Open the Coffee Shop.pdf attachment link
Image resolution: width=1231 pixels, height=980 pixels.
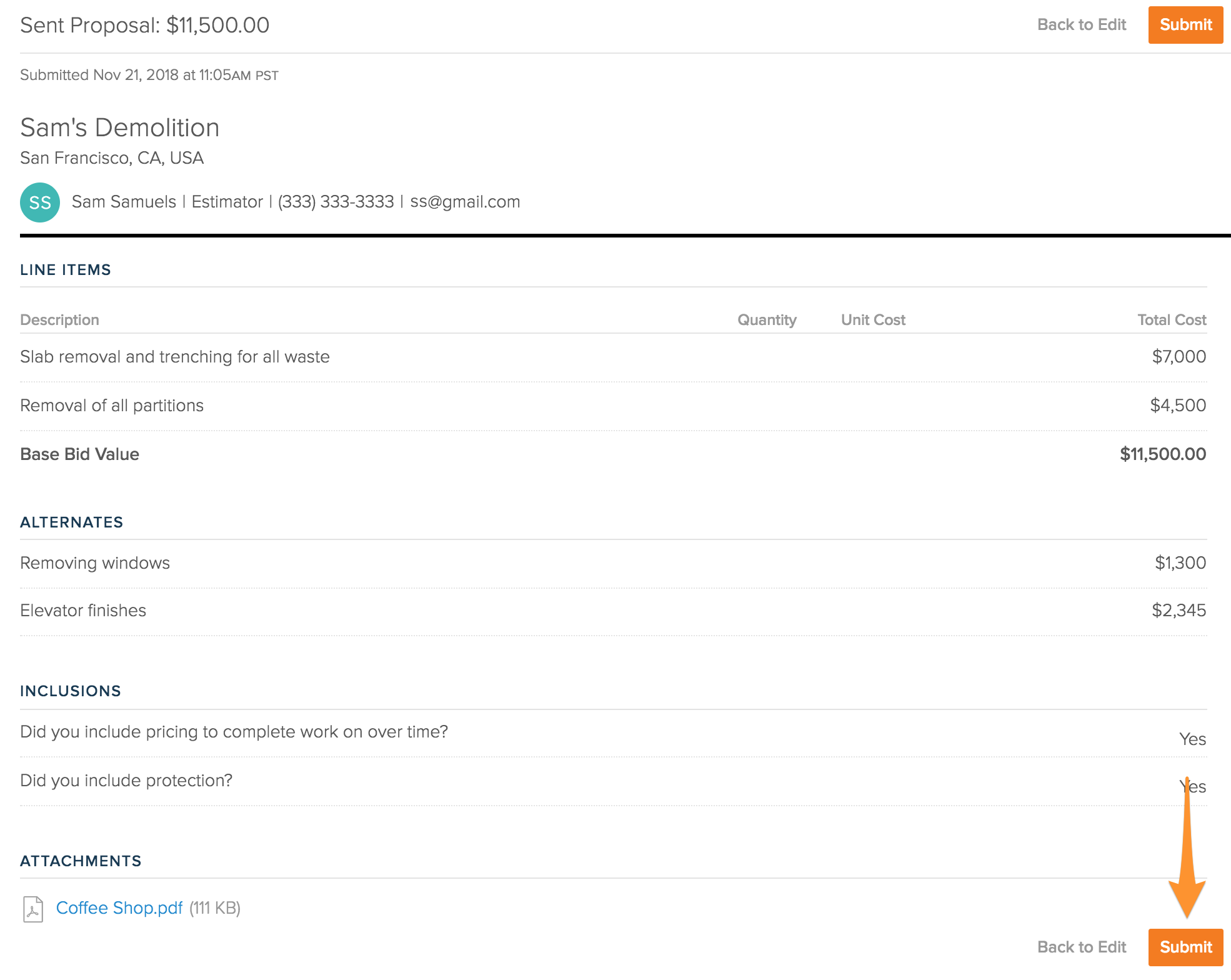[x=119, y=907]
